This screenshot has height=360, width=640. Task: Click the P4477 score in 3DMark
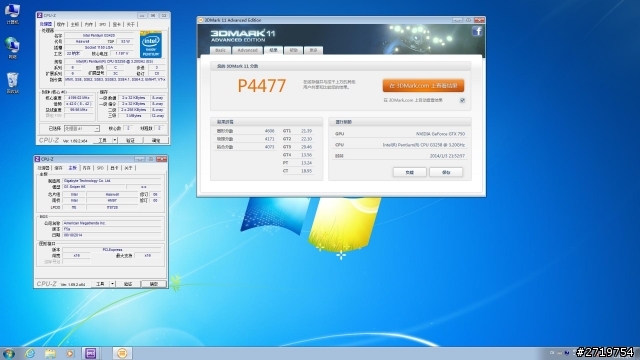click(262, 86)
